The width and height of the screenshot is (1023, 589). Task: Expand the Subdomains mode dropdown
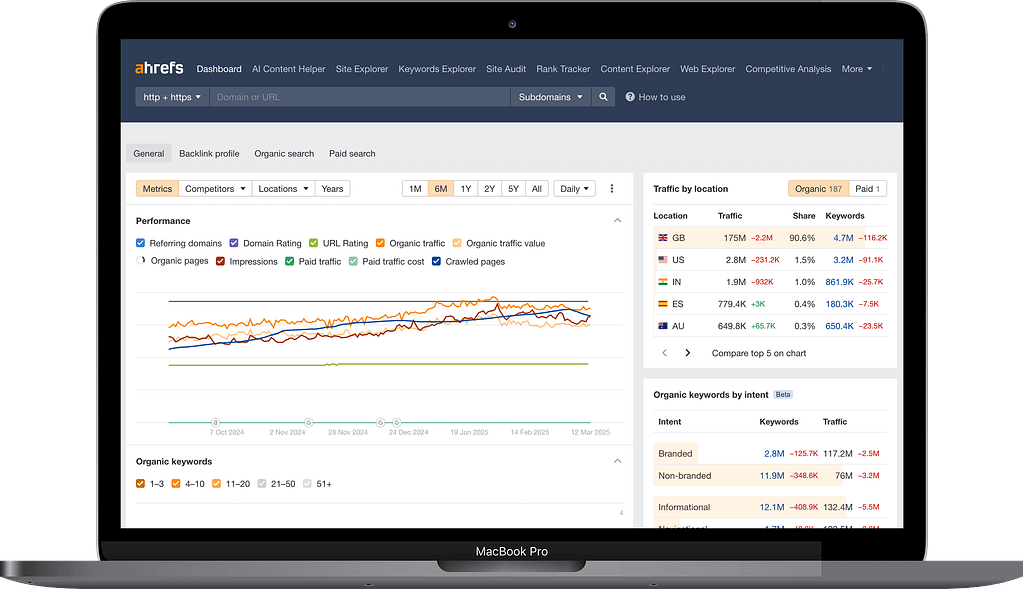point(551,97)
